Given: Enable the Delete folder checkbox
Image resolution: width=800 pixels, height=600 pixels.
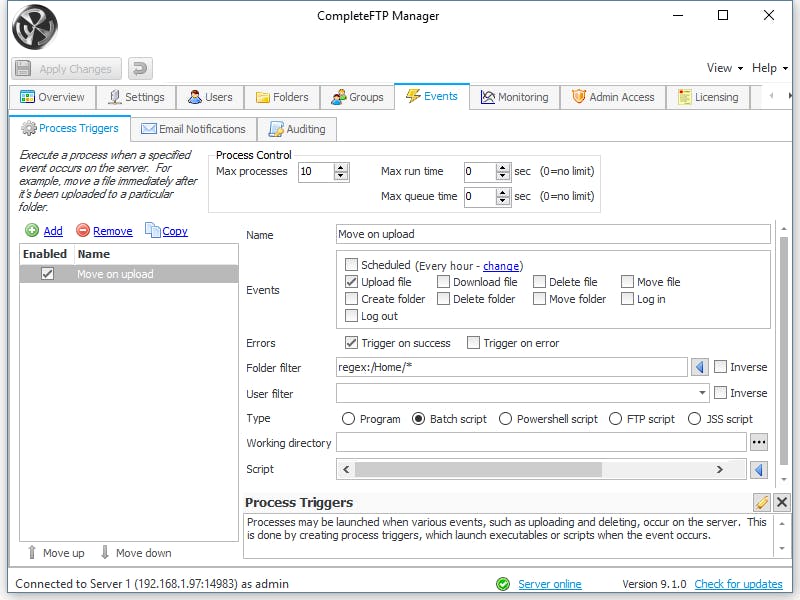Looking at the screenshot, I should tap(443, 298).
